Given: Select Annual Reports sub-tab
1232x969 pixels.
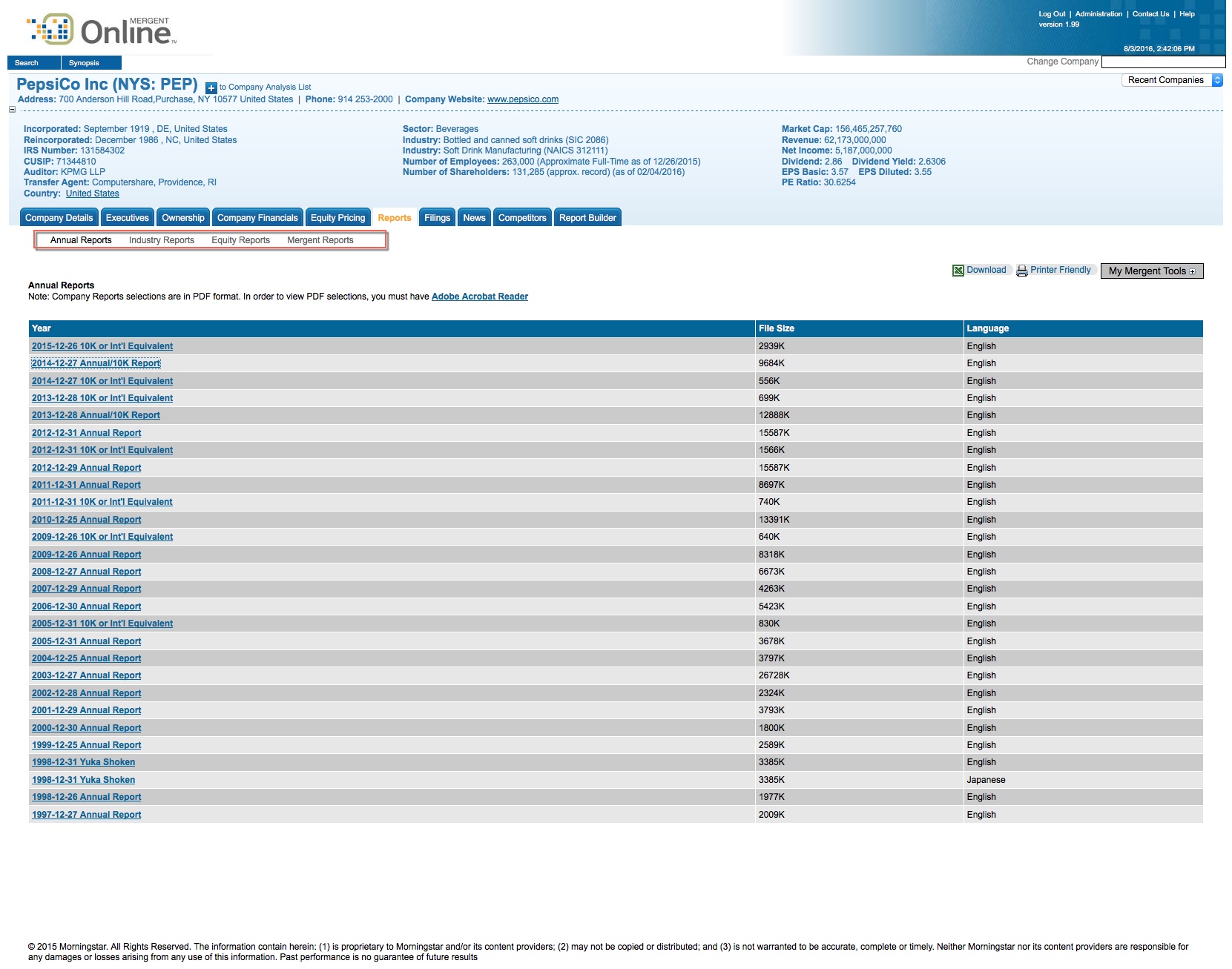Looking at the screenshot, I should (x=81, y=240).
